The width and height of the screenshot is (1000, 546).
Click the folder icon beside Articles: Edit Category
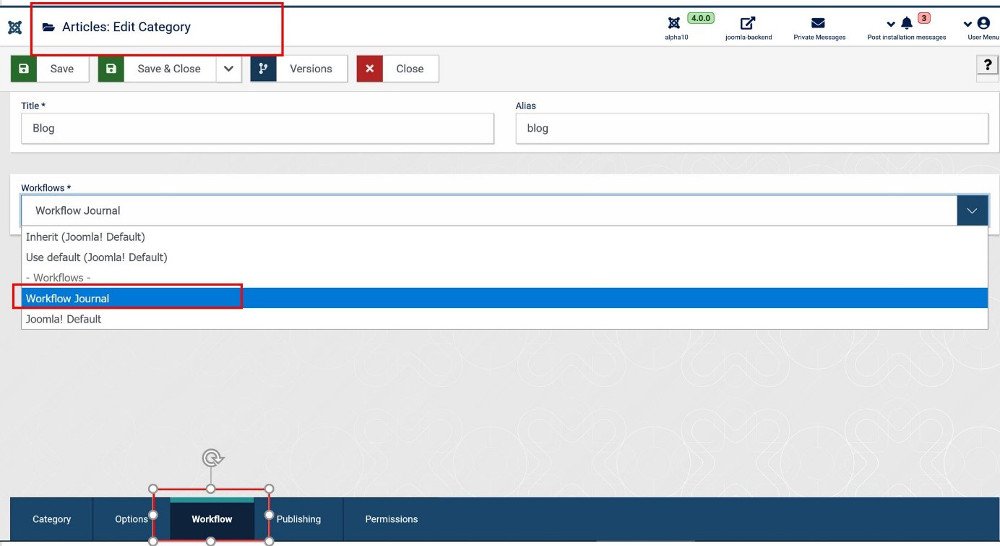[48, 27]
